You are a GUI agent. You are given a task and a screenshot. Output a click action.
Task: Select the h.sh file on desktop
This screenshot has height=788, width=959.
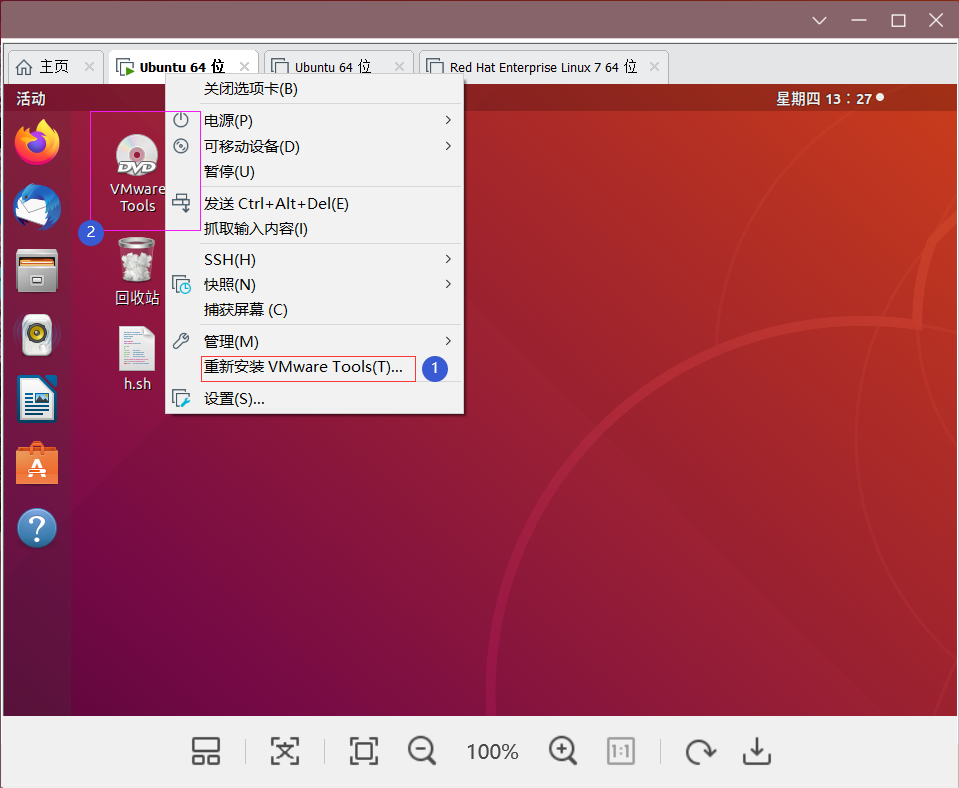137,359
